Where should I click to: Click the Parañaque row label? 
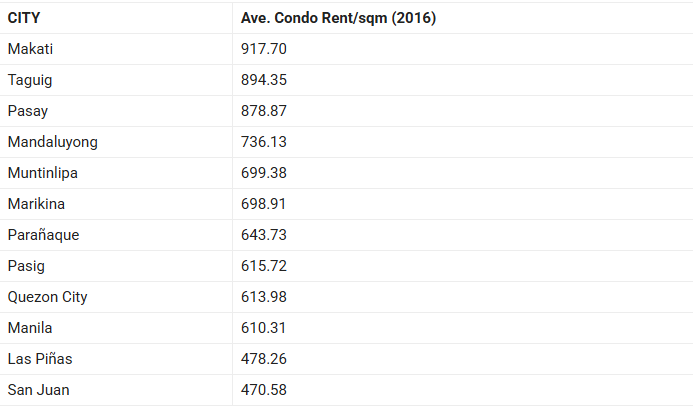43,235
